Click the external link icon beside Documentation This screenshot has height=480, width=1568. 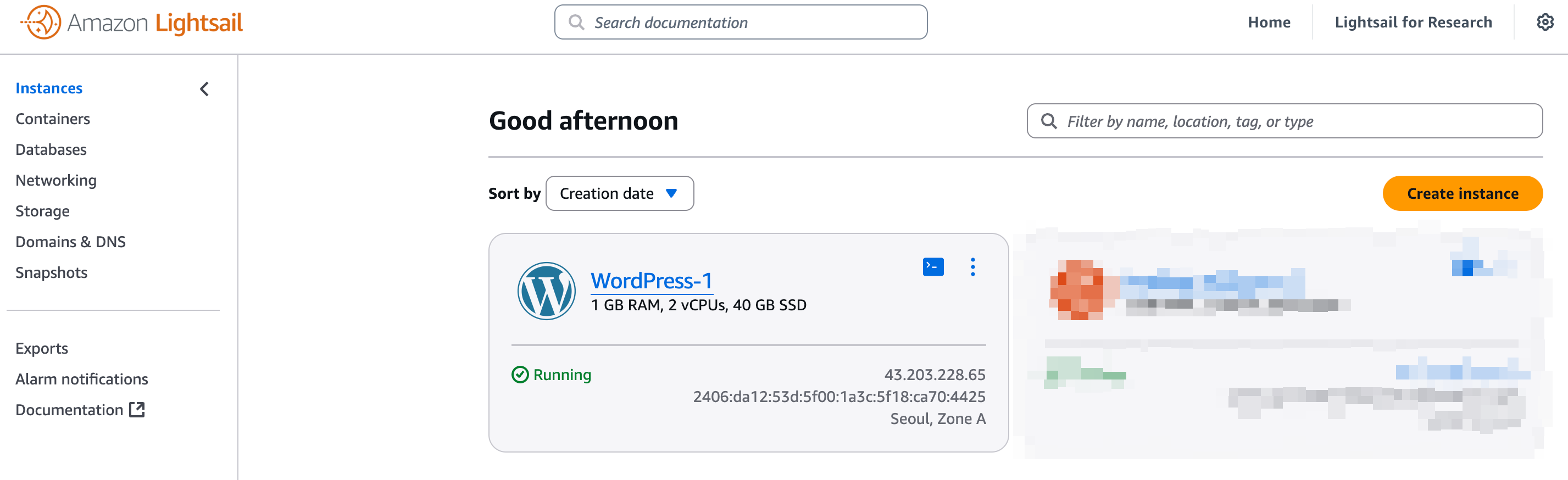pos(137,410)
